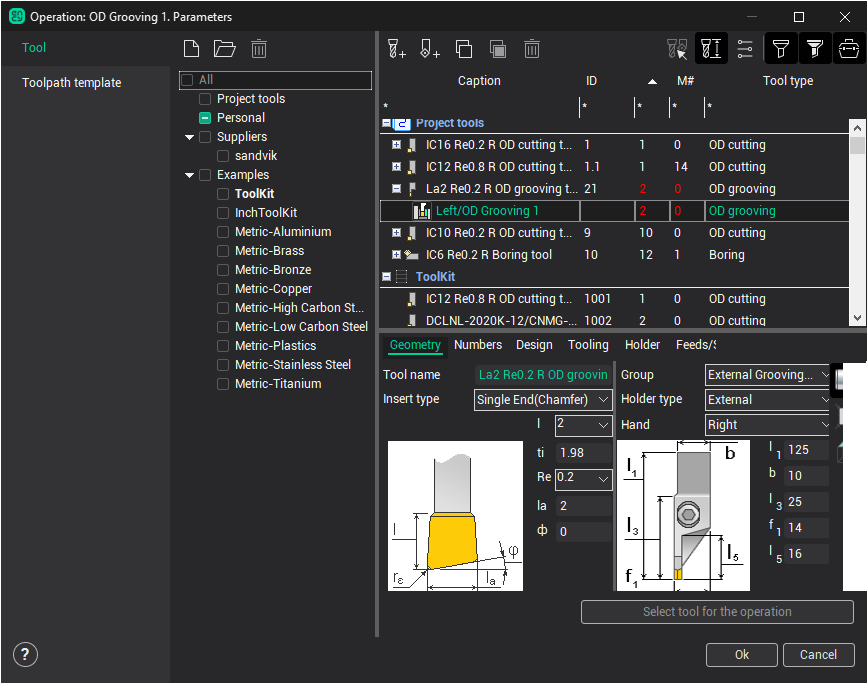
Task: Click the copy tool icon in the toolbar
Action: click(464, 48)
